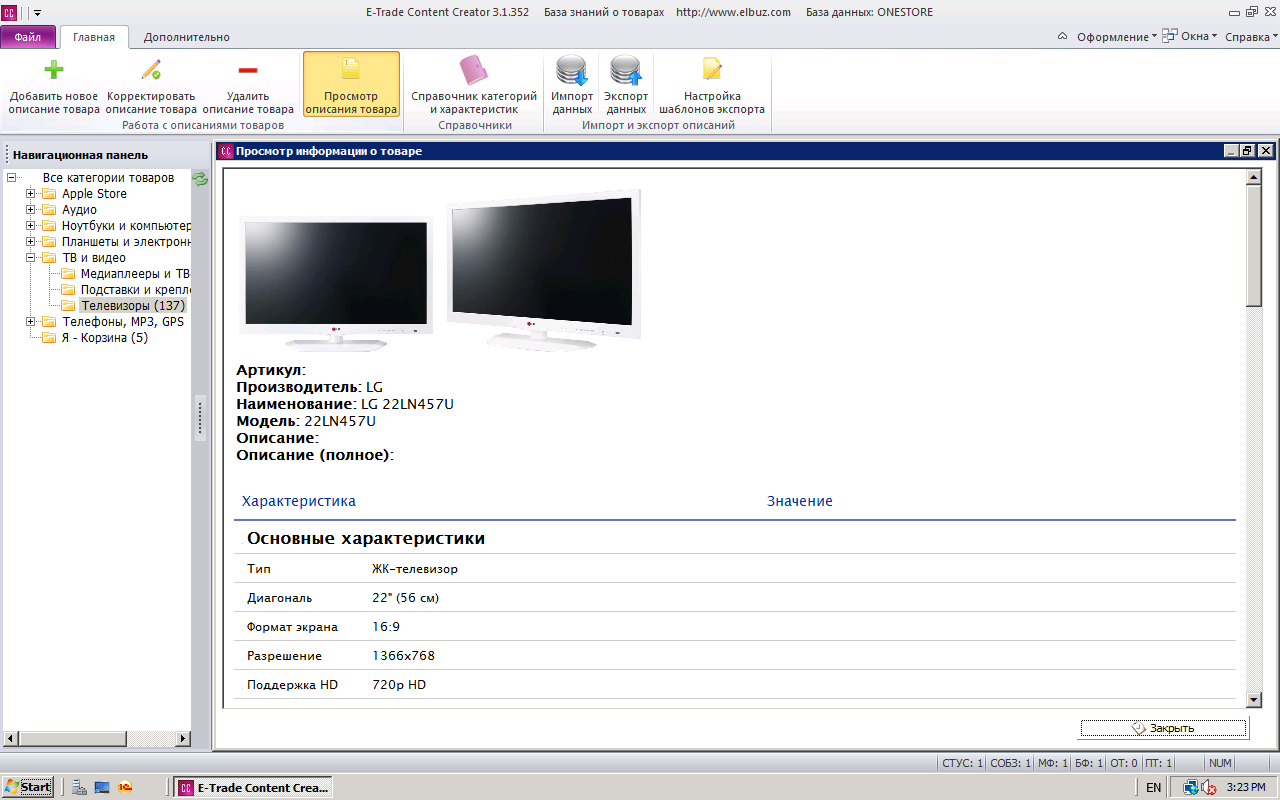Click the 1C quick launch icon in taskbar

coord(125,787)
